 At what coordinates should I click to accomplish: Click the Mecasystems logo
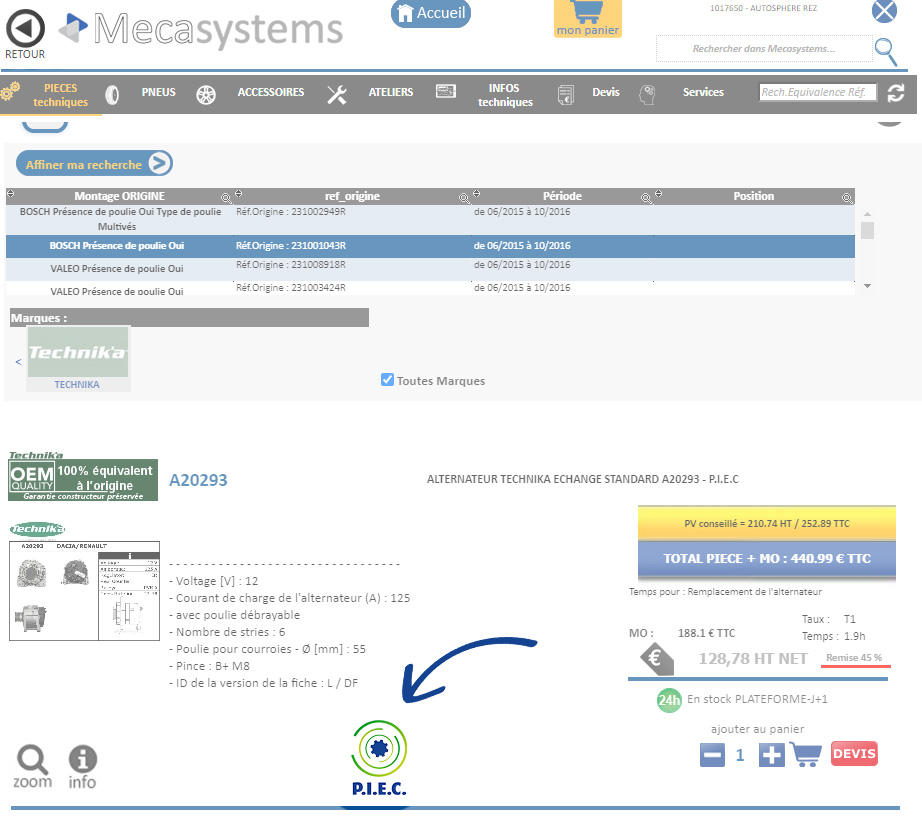pos(201,29)
